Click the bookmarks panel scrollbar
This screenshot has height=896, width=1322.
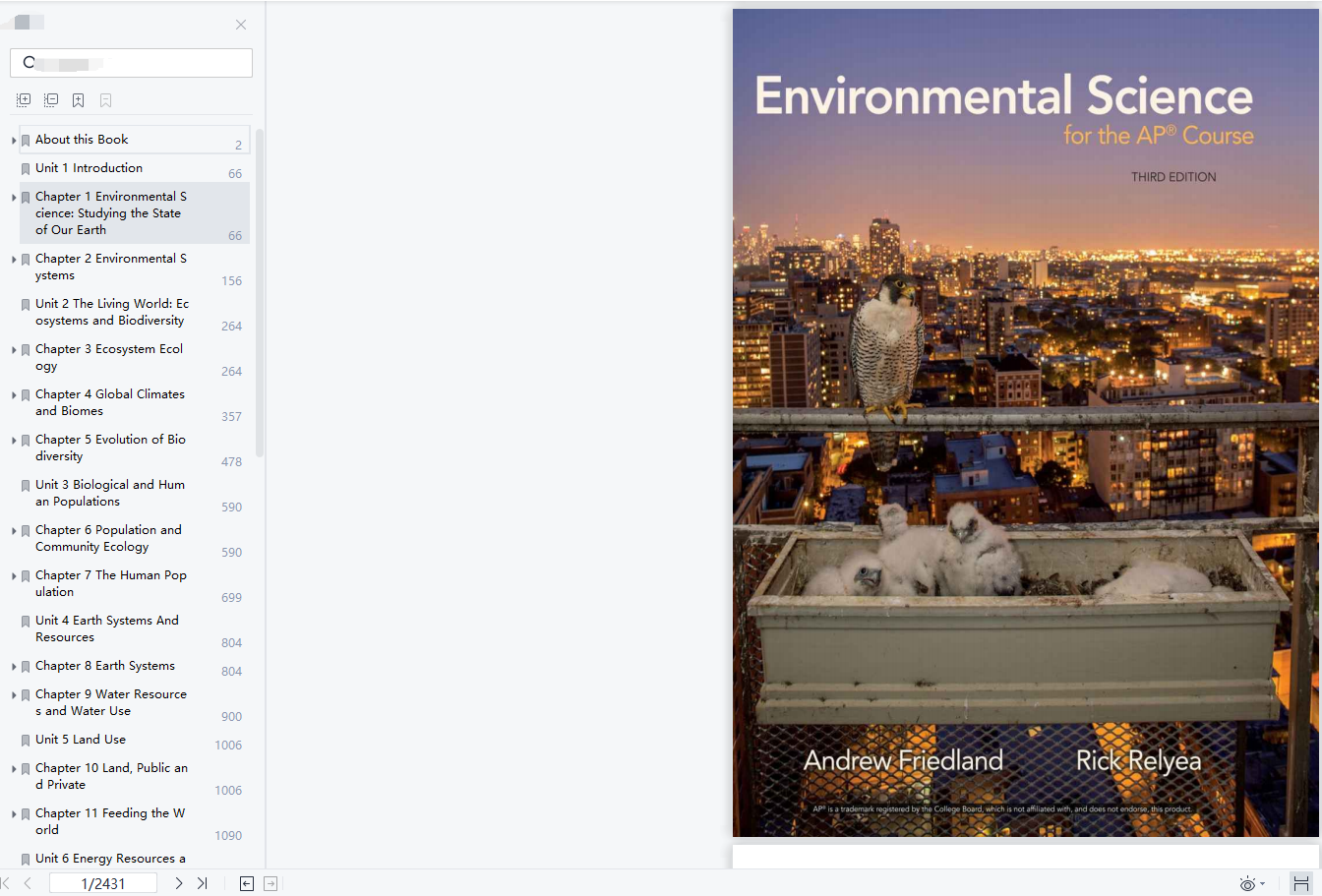260,293
